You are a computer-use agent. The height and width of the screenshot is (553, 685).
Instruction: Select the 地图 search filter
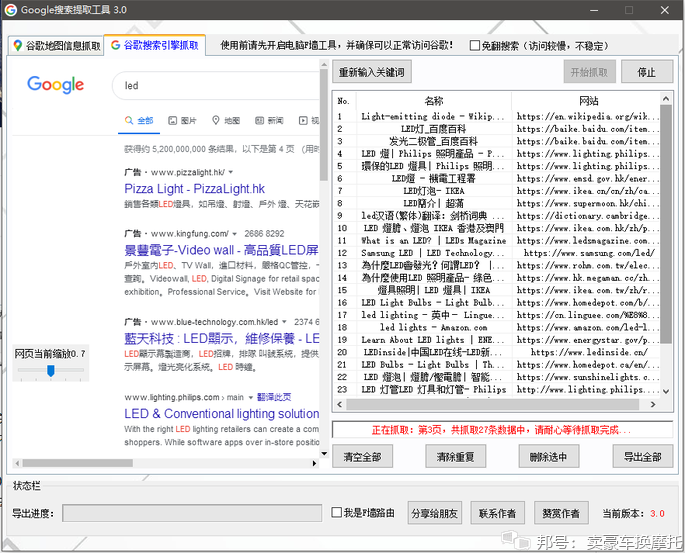tap(226, 121)
